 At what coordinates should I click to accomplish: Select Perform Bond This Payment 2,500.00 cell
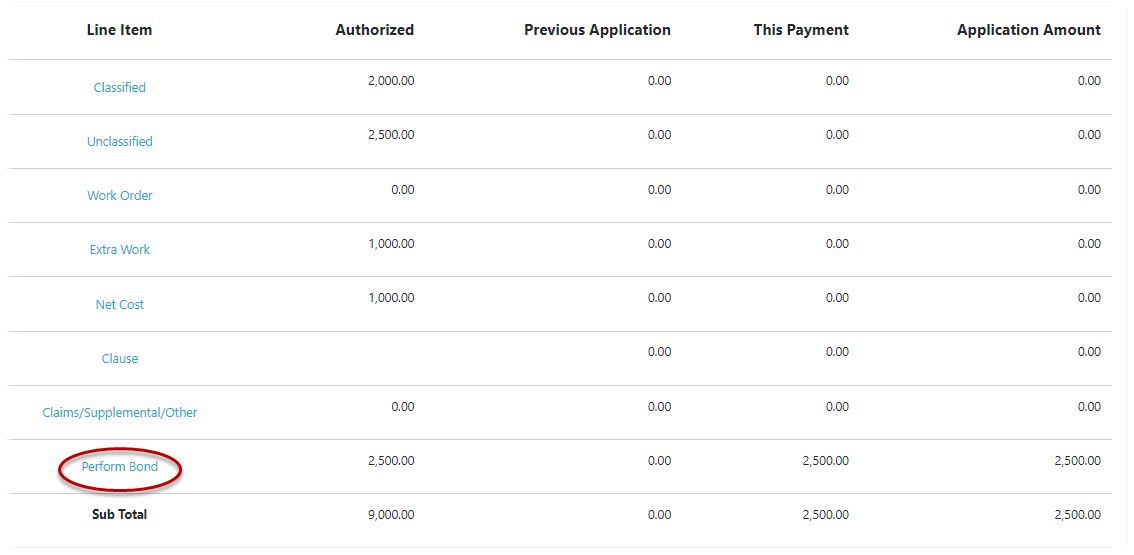(826, 461)
